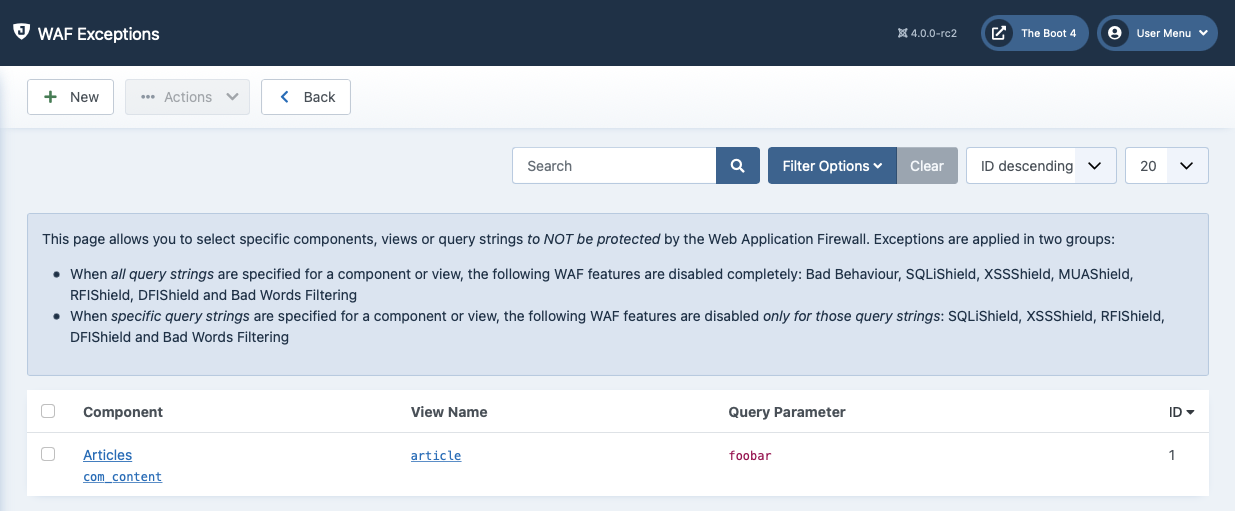
Task: Open the 20 items per page dropdown
Action: (1166, 166)
